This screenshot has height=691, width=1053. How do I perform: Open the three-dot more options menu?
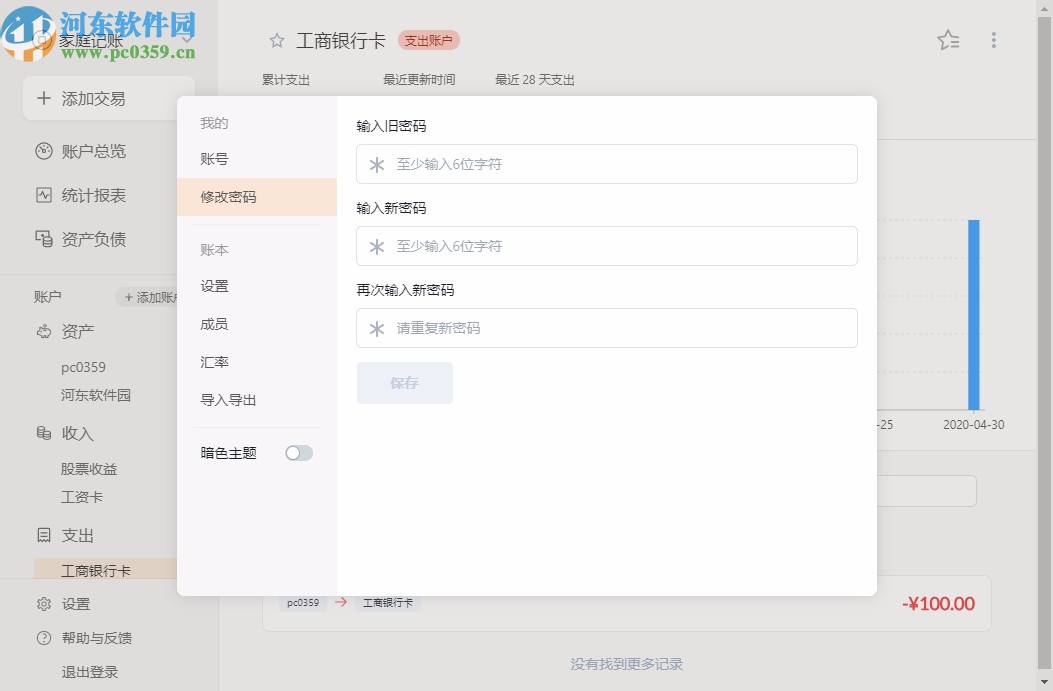pyautogui.click(x=994, y=40)
